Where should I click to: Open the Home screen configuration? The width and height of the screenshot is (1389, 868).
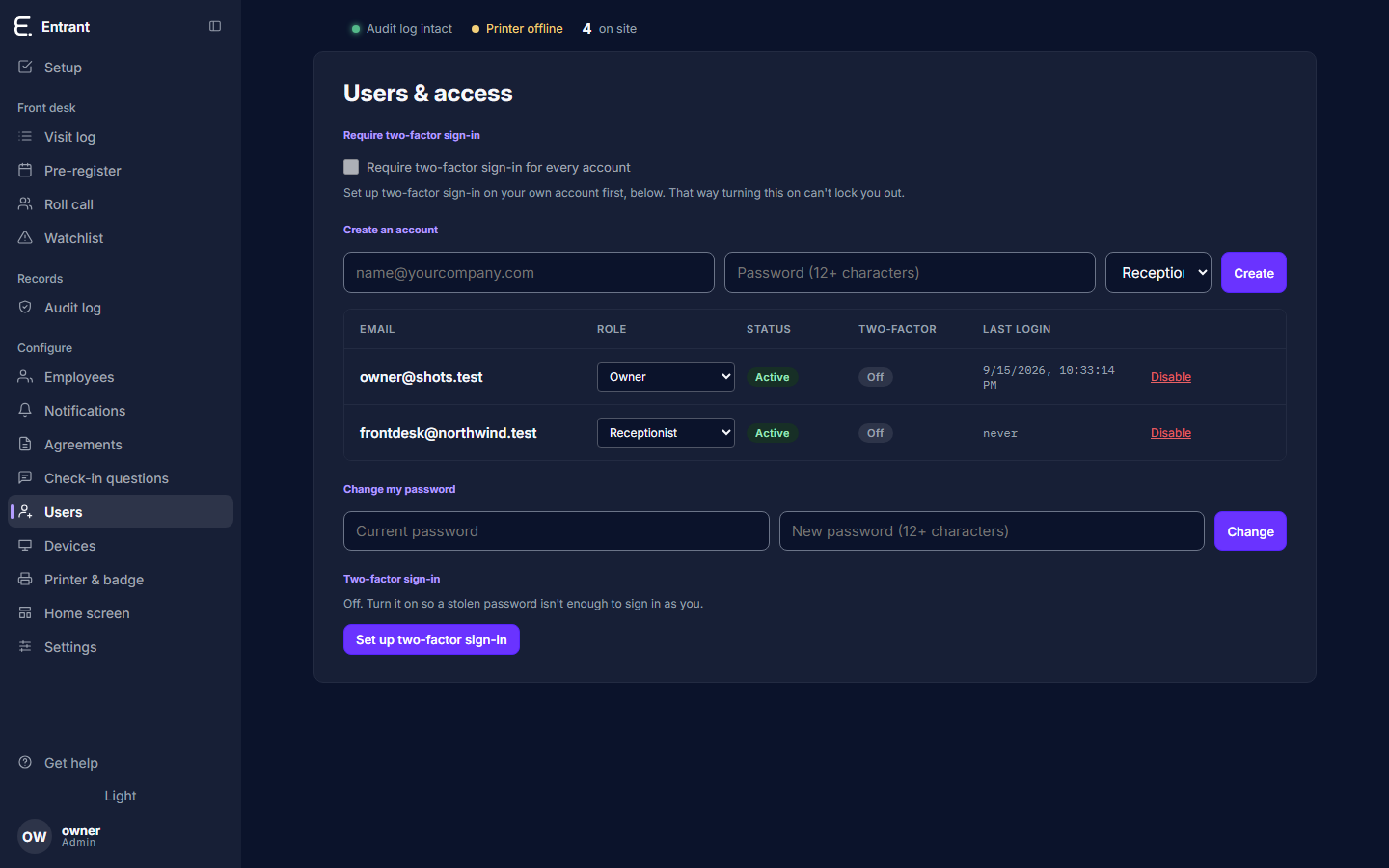tap(121, 613)
